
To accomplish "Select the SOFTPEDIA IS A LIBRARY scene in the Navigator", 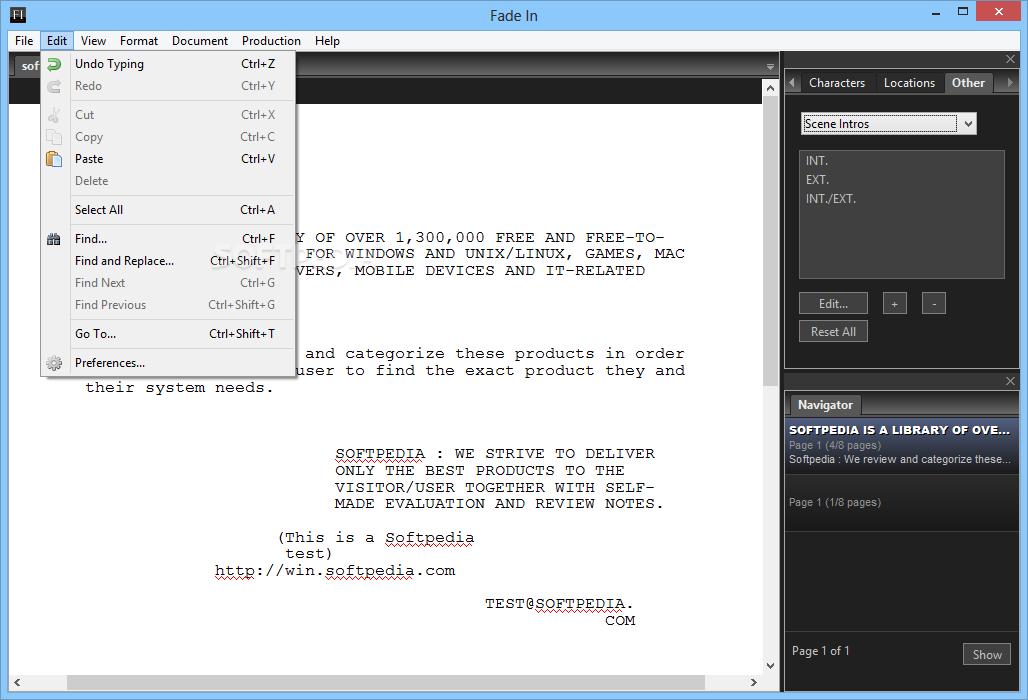I will click(x=901, y=444).
